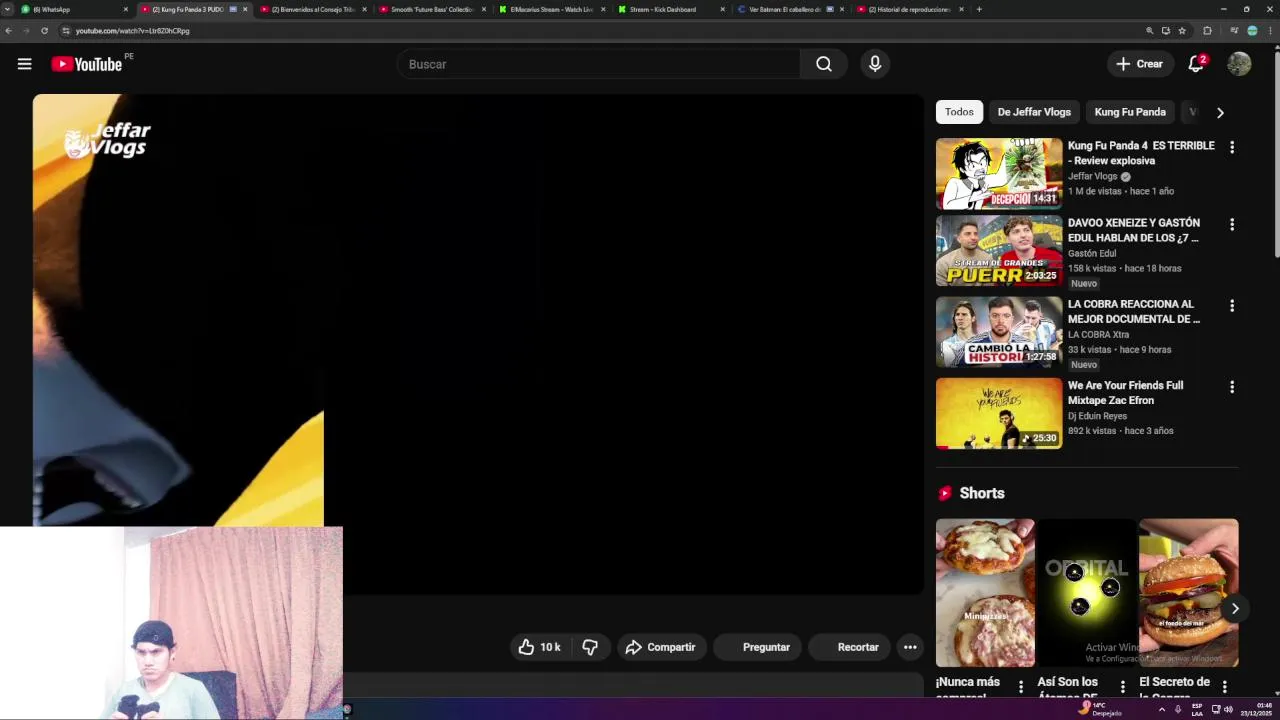
Task: Switch to Historial de reproducciones tab
Action: point(910,9)
